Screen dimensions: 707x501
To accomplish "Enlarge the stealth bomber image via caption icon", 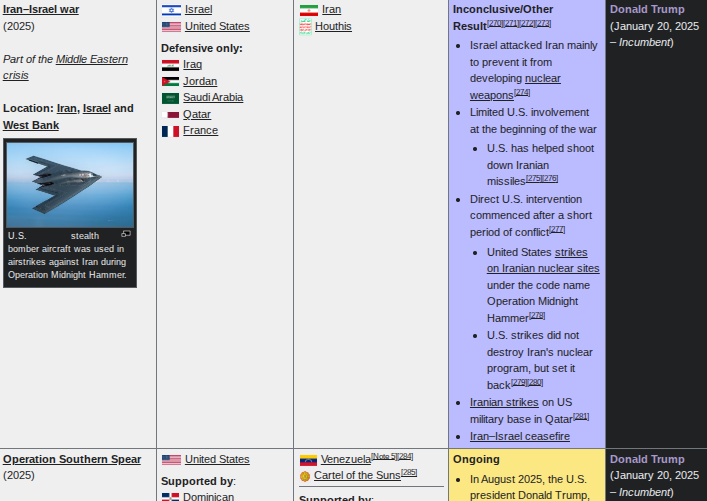I will [x=126, y=234].
